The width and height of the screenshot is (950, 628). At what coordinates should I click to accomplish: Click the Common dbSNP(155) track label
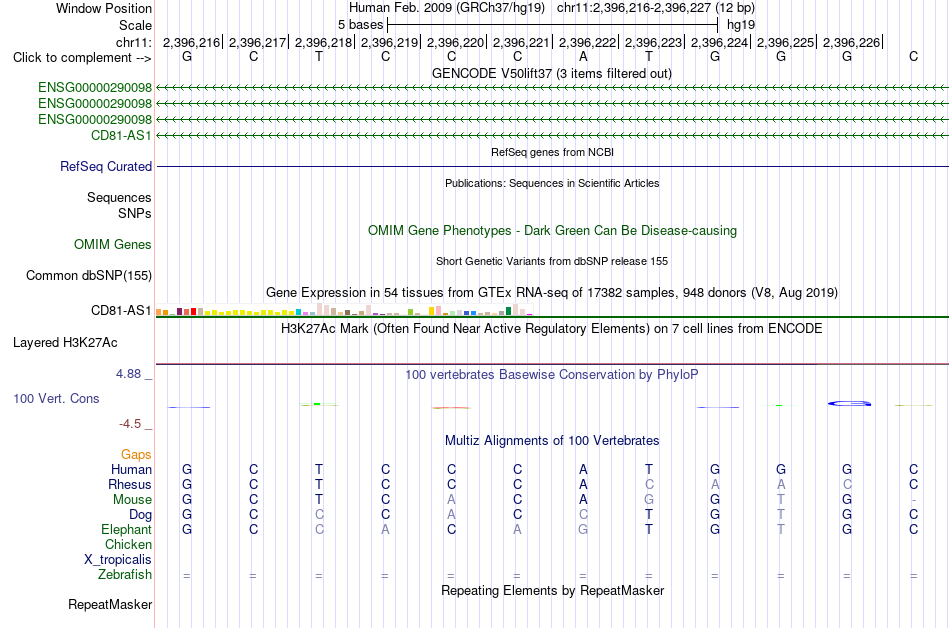(x=89, y=276)
